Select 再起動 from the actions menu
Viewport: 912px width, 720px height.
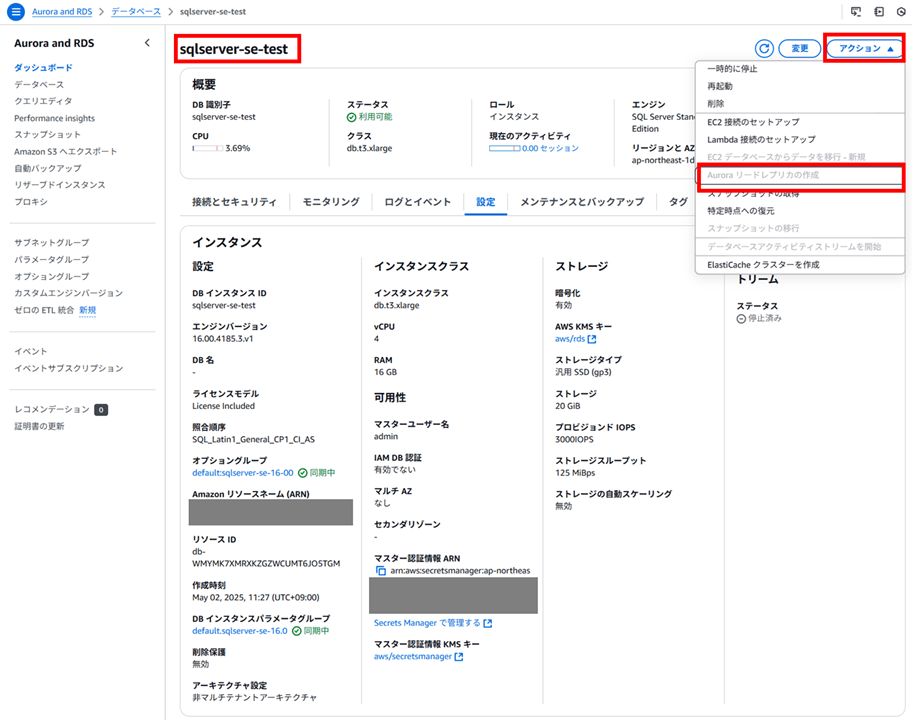(800, 86)
